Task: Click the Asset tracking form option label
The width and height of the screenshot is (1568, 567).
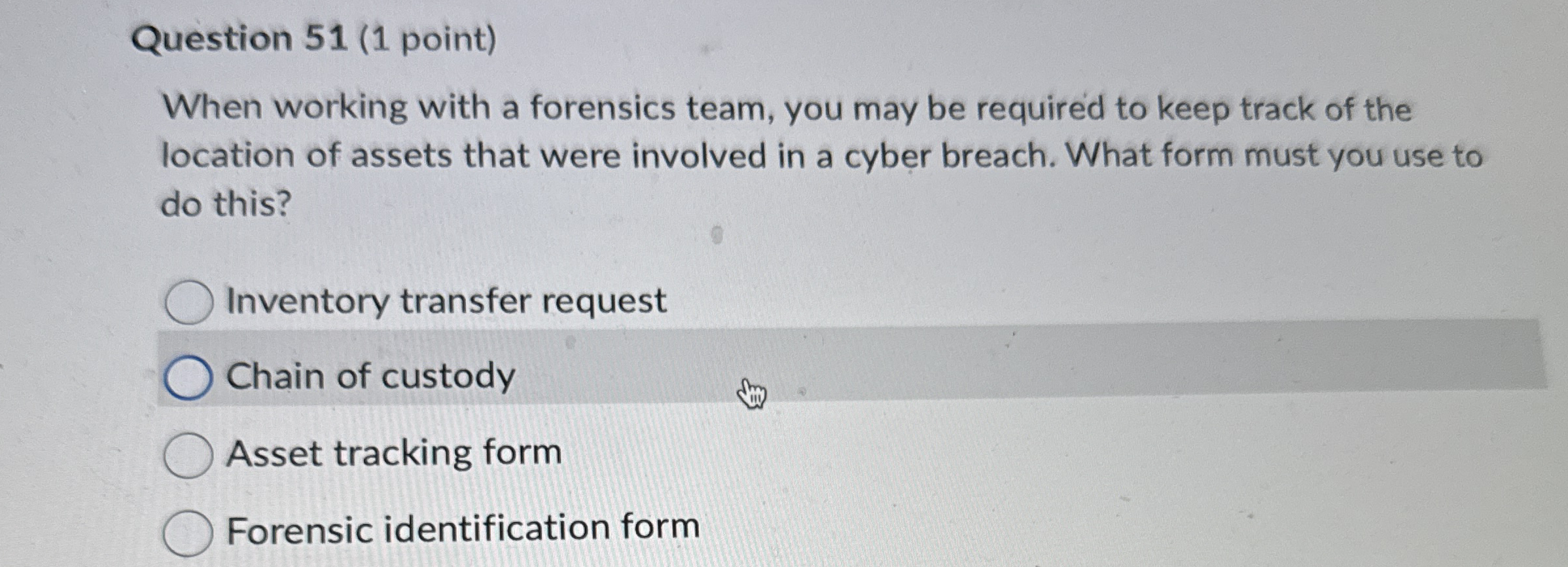Action: pos(393,454)
